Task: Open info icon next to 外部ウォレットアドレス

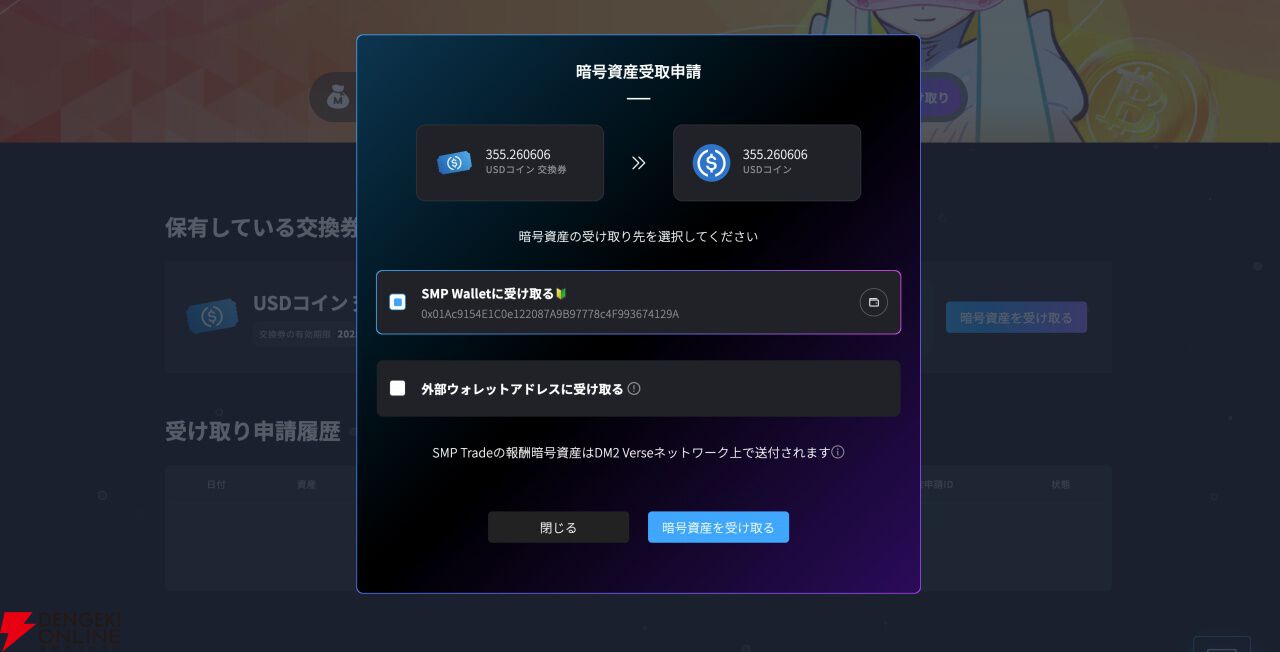Action: 634,389
